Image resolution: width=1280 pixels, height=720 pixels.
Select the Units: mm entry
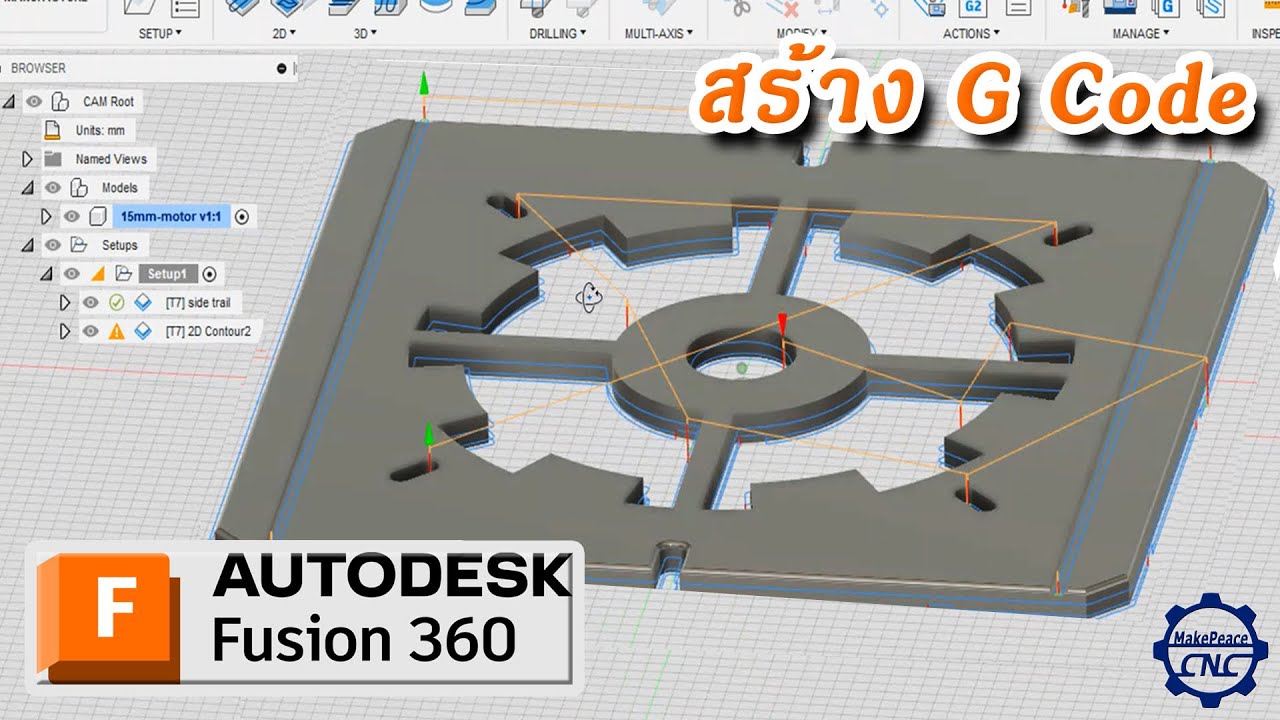101,130
